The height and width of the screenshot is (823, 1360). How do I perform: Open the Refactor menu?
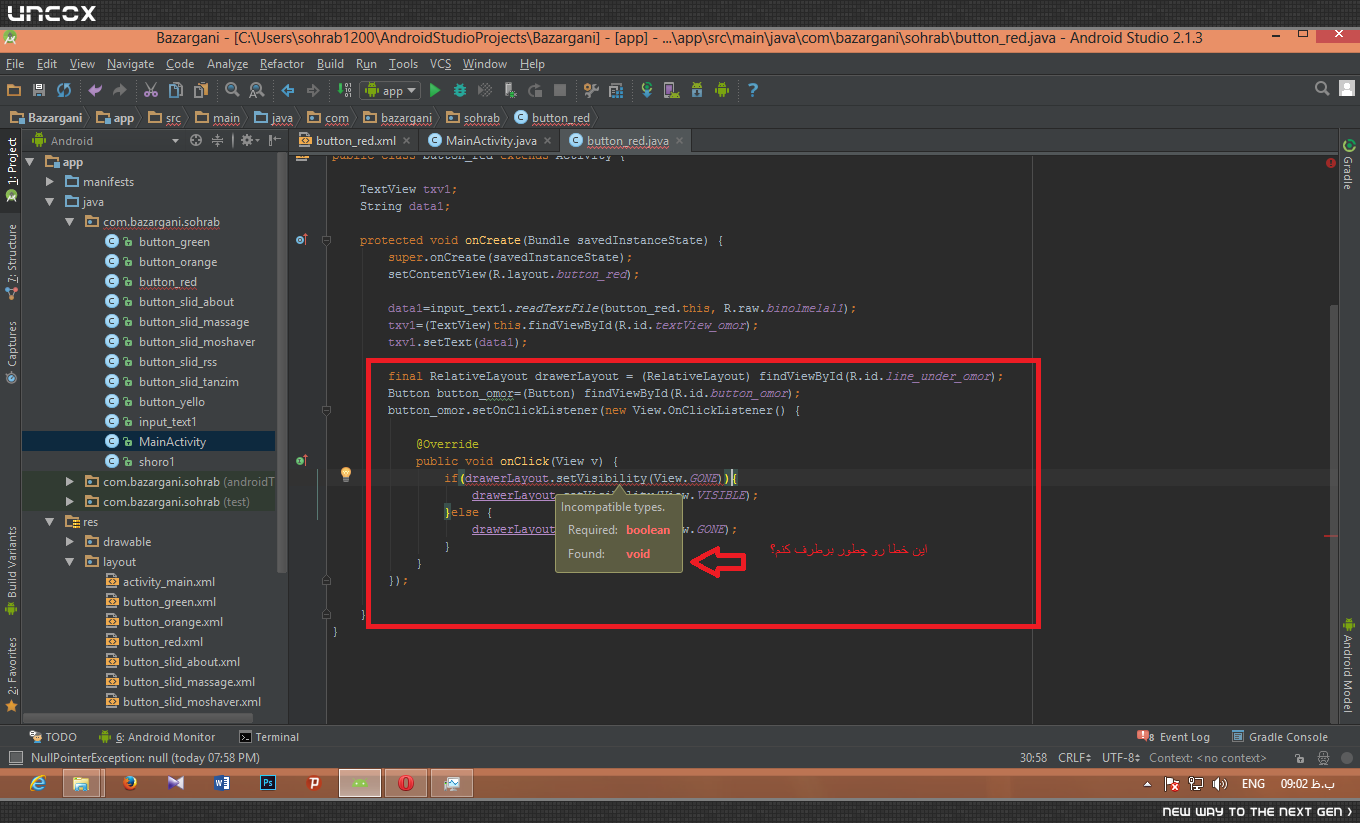point(282,64)
